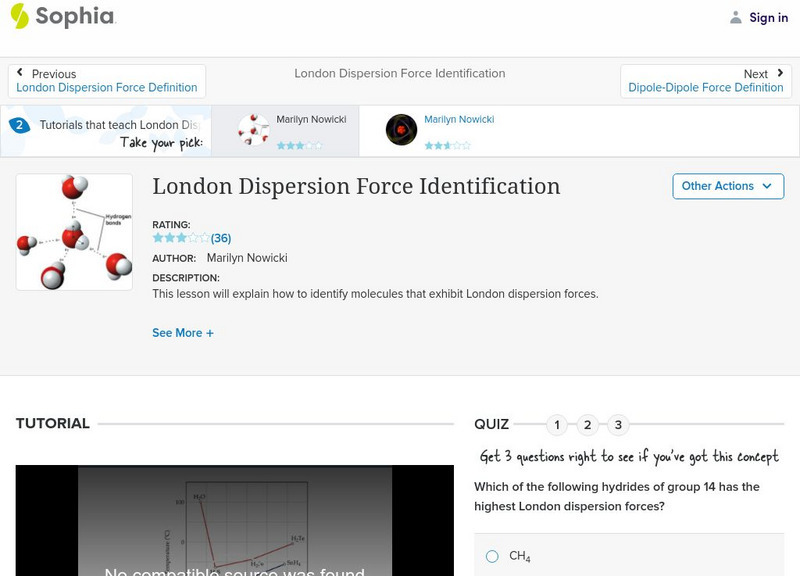This screenshot has height=576, width=800.
Task: Open the next lesson Dipole-Dipole Force Definition
Action: click(708, 87)
